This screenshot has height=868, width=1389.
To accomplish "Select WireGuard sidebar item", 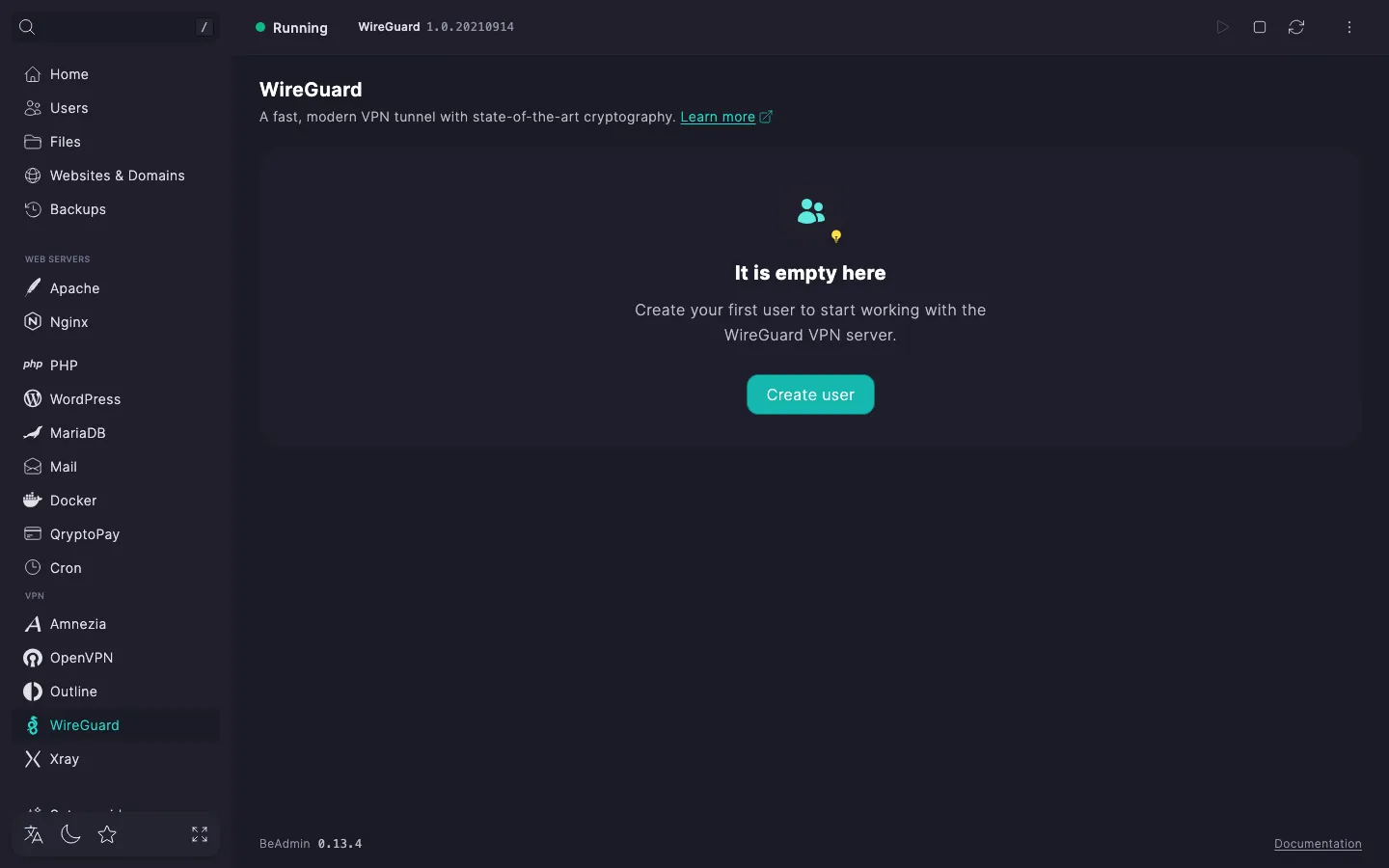I will pyautogui.click(x=116, y=725).
